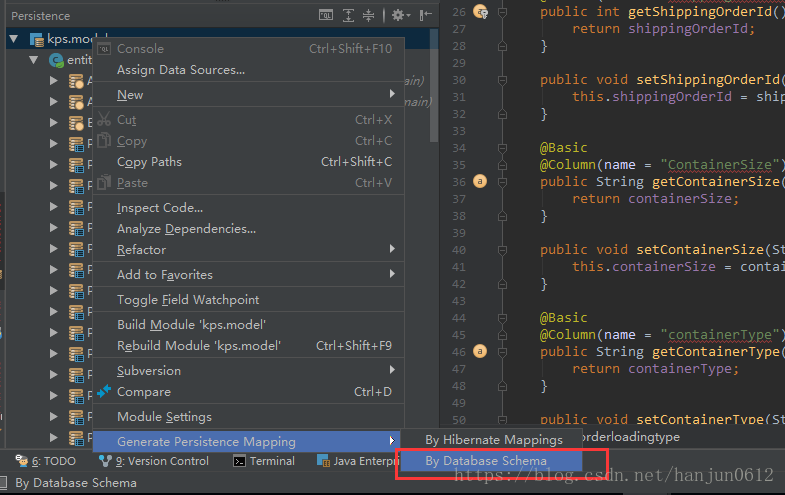785x495 pixels.
Task: Click the Cut menu entry
Action: pos(248,120)
